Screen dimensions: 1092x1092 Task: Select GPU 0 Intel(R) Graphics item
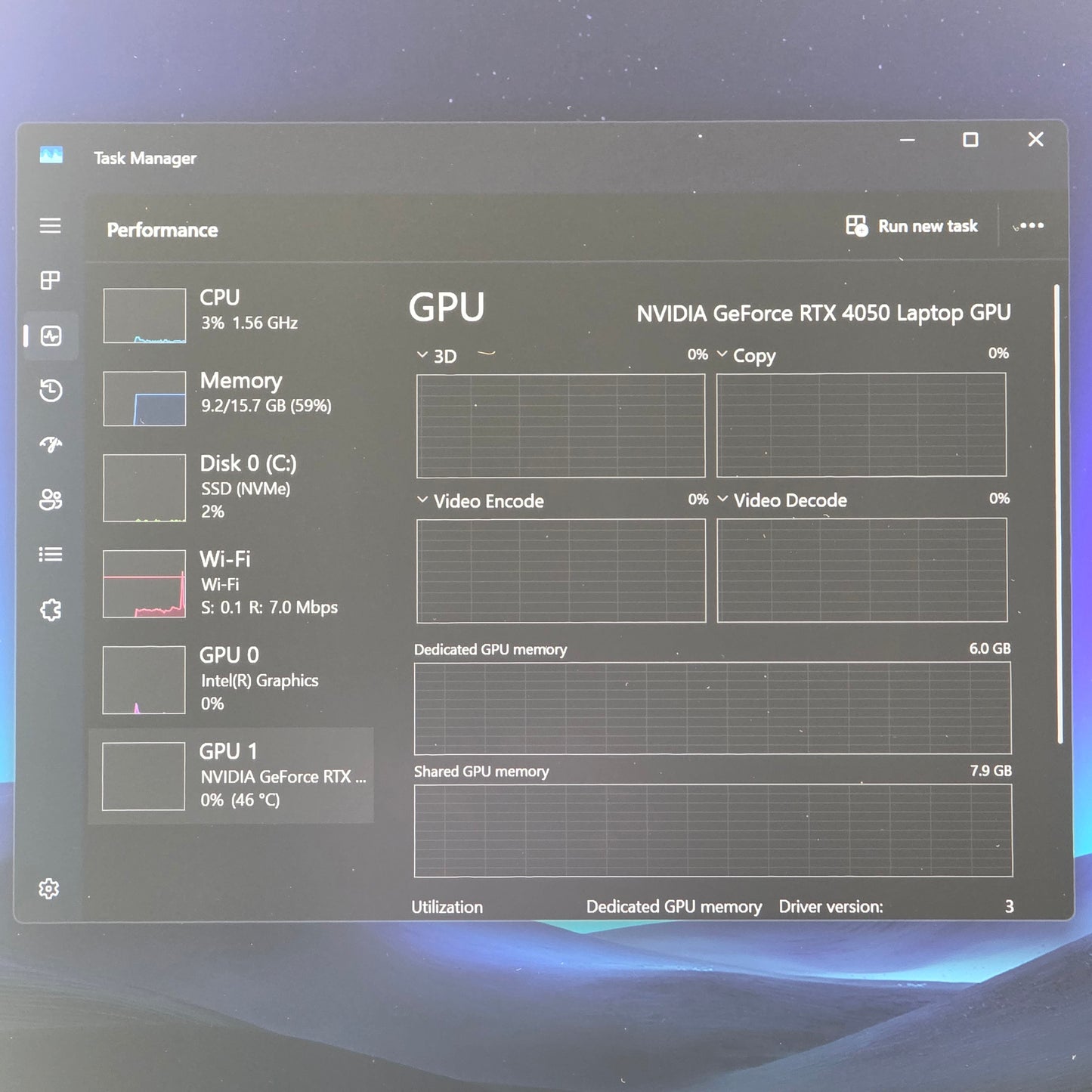pos(231,679)
